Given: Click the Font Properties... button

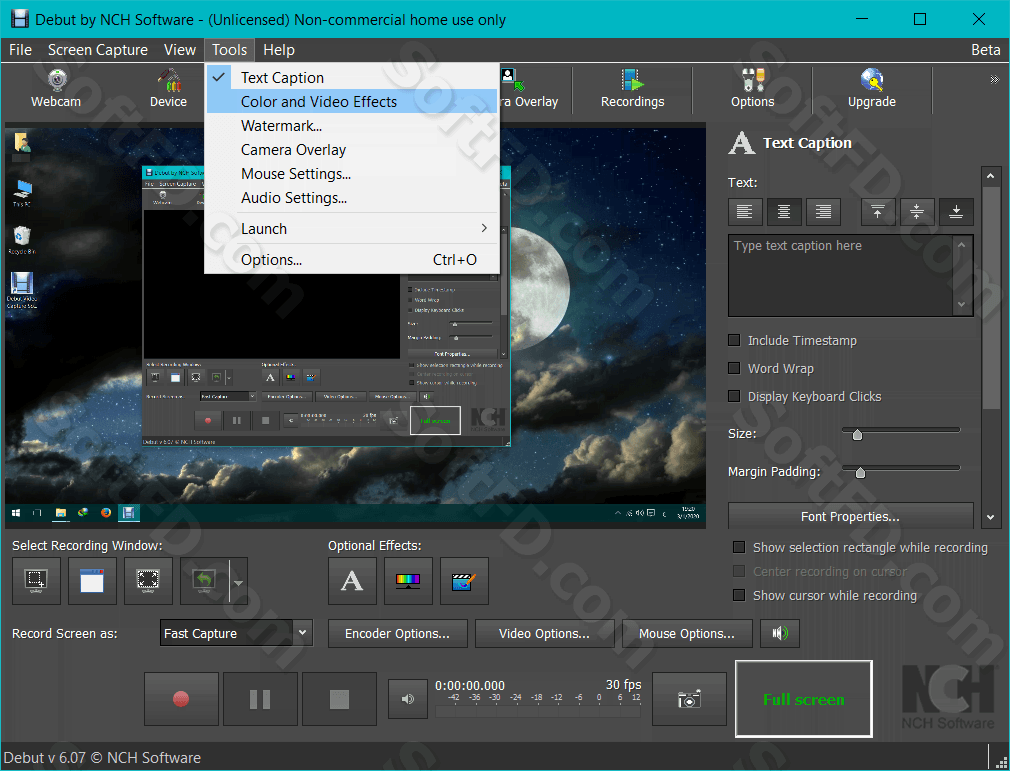Looking at the screenshot, I should pos(850,517).
